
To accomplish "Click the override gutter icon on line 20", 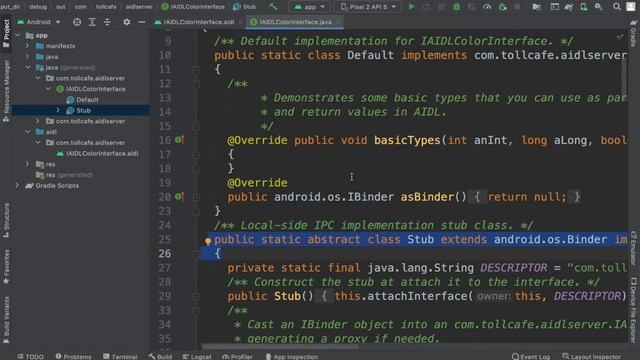I will [x=179, y=197].
